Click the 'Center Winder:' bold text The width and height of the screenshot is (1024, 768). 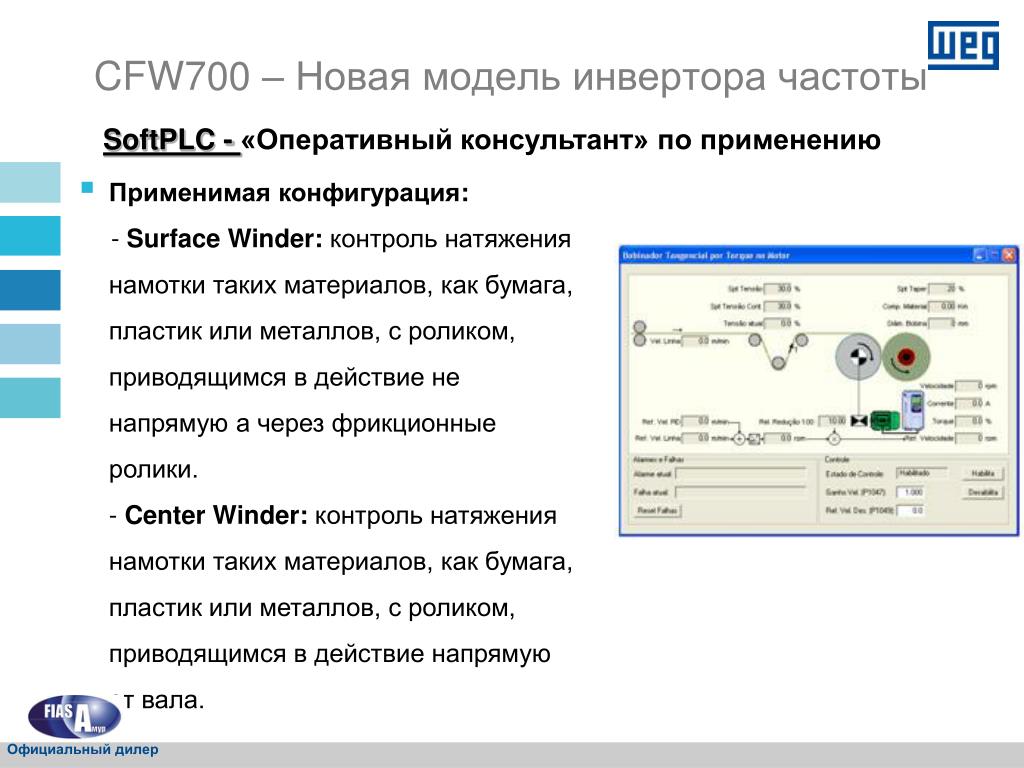[216, 515]
